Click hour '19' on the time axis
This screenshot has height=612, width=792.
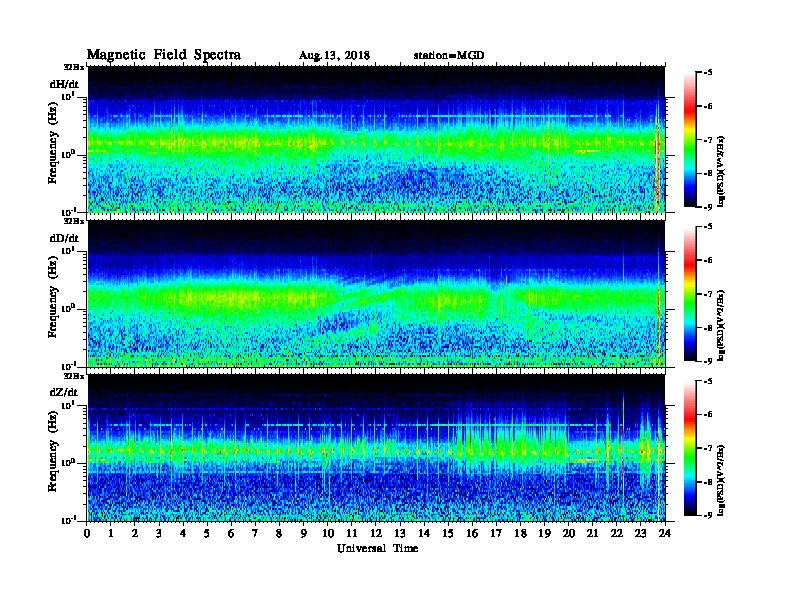click(544, 533)
